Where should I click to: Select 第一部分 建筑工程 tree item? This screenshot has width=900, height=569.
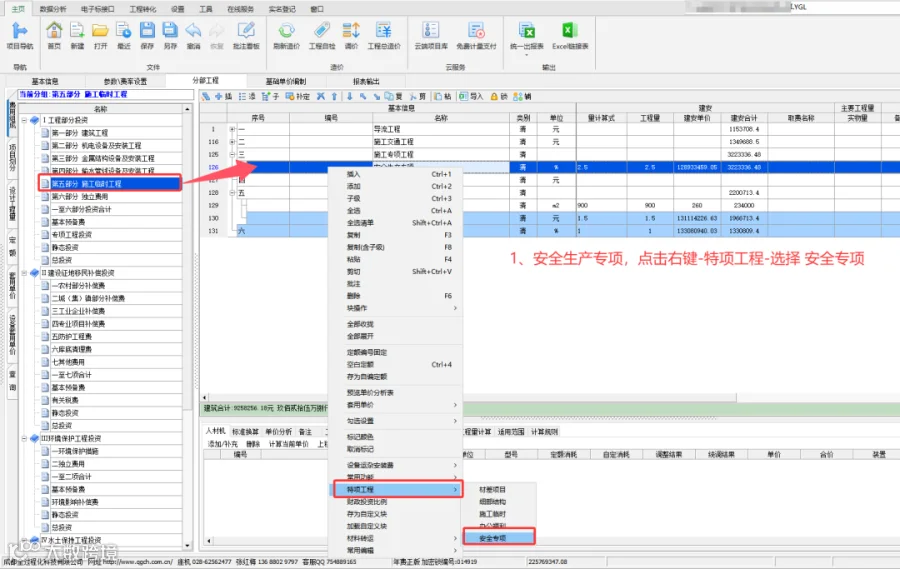80,133
